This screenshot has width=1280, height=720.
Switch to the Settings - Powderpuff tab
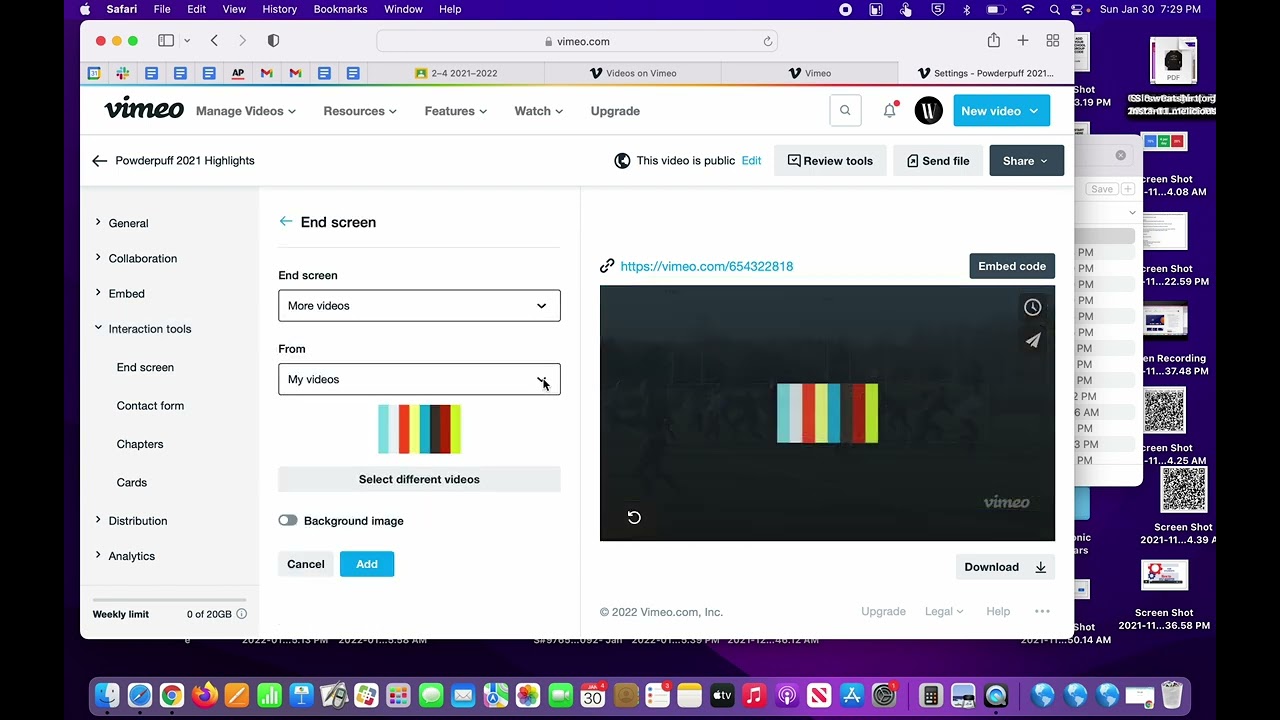985,73
